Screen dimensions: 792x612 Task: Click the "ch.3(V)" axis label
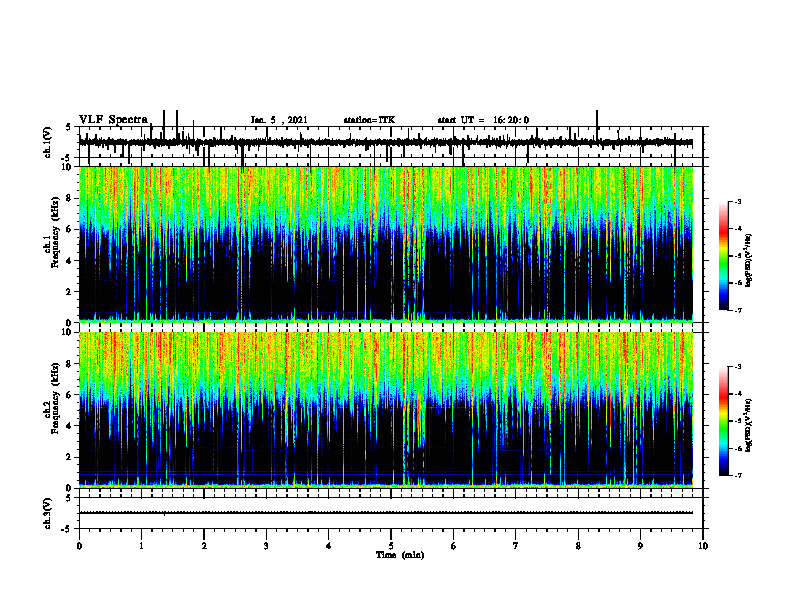(x=47, y=513)
